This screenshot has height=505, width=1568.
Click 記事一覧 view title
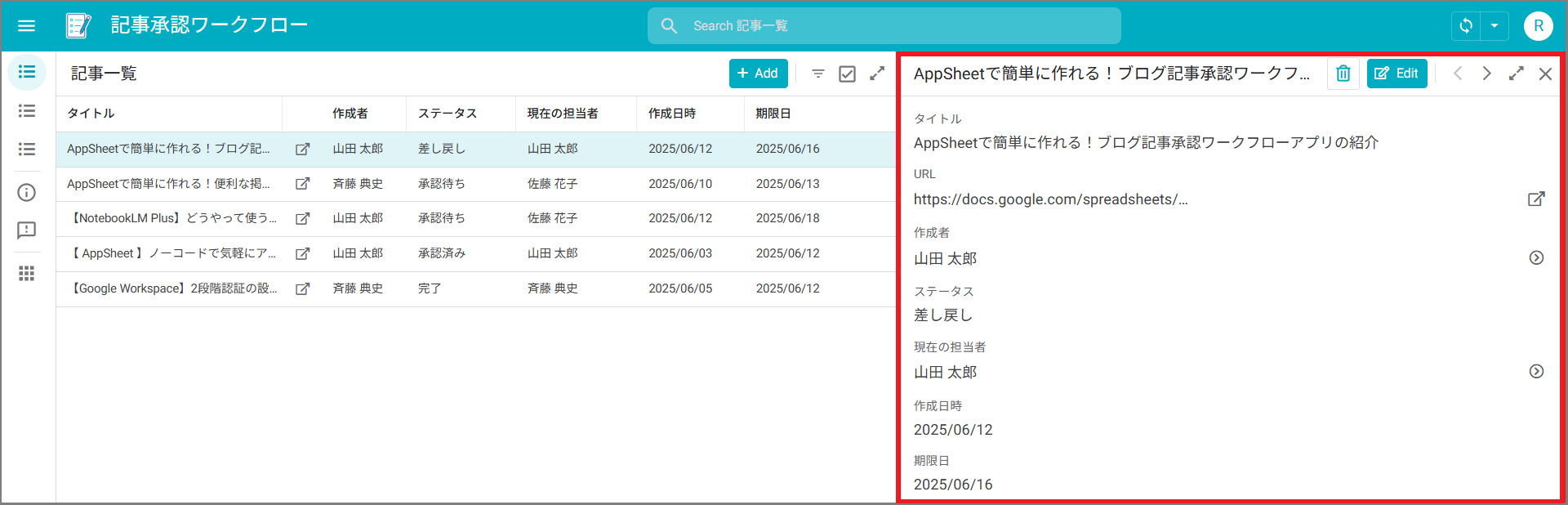[x=104, y=74]
